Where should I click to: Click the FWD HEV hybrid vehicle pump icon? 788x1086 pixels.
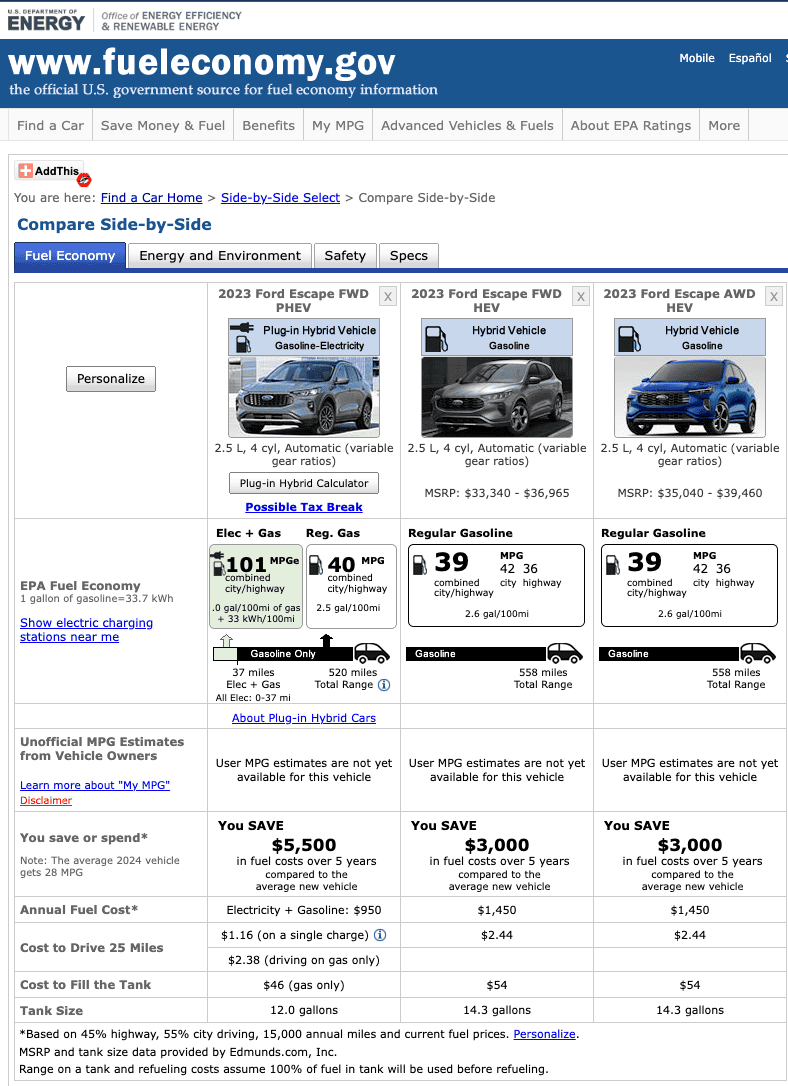(436, 337)
